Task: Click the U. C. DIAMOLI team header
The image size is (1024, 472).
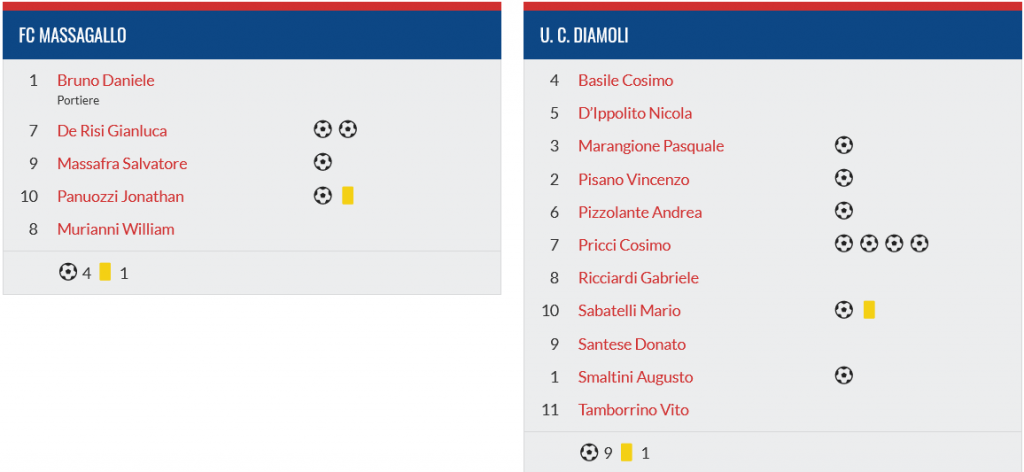Action: 773,35
